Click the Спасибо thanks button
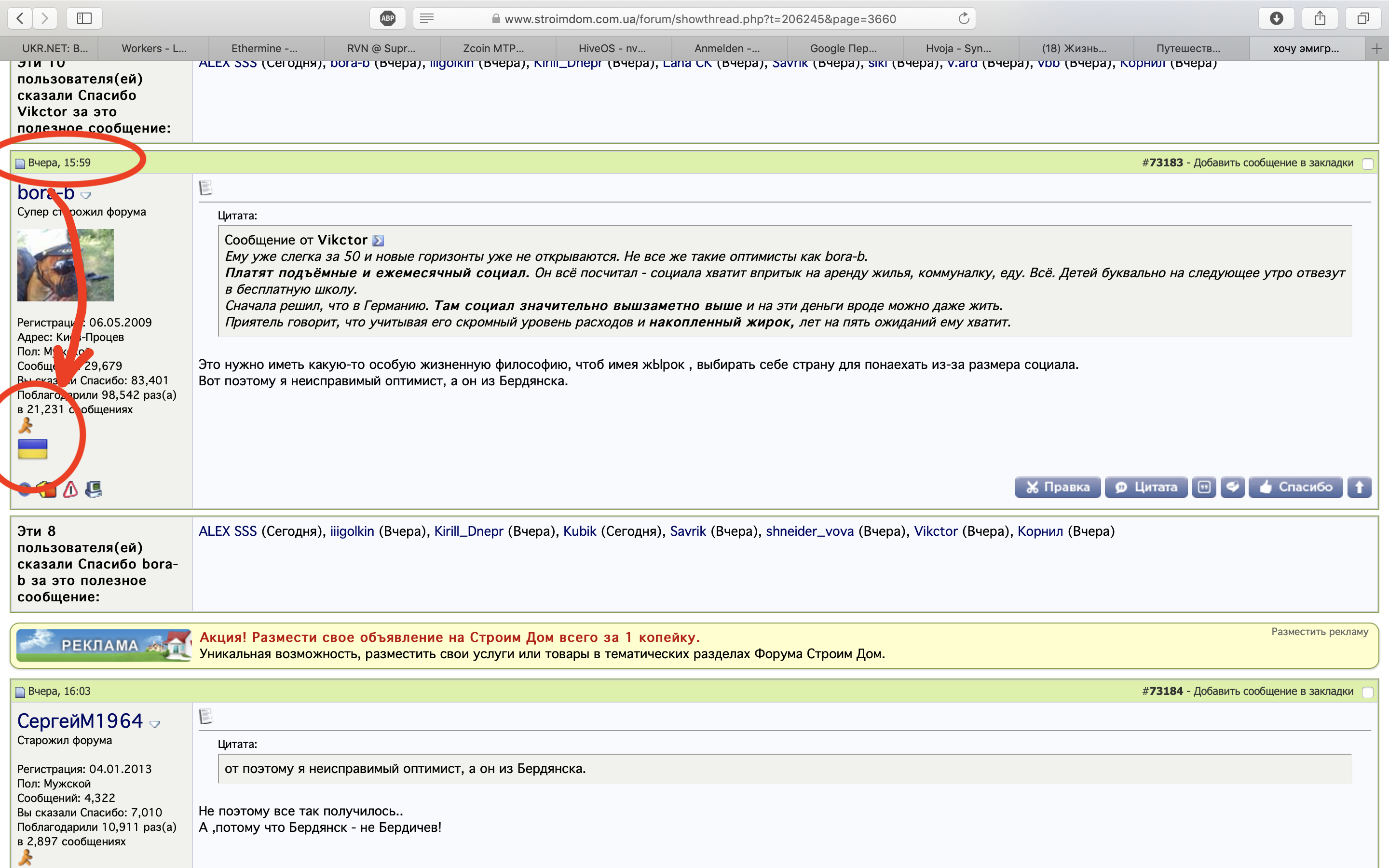The image size is (1389, 868). tap(1295, 488)
